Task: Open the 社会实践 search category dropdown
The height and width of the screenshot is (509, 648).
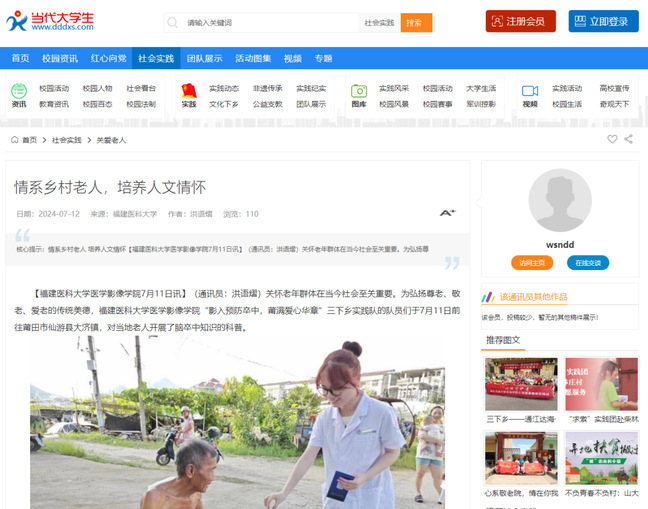Action: pyautogui.click(x=379, y=22)
